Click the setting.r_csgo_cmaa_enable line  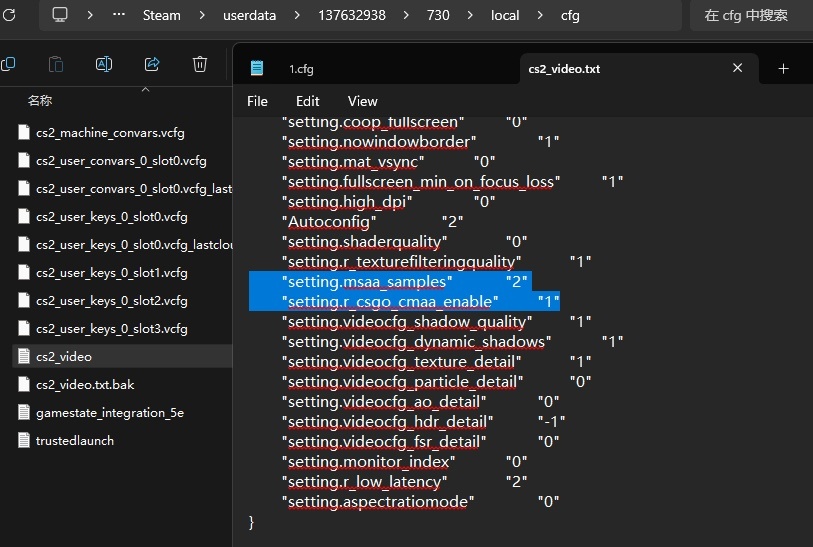click(x=420, y=301)
